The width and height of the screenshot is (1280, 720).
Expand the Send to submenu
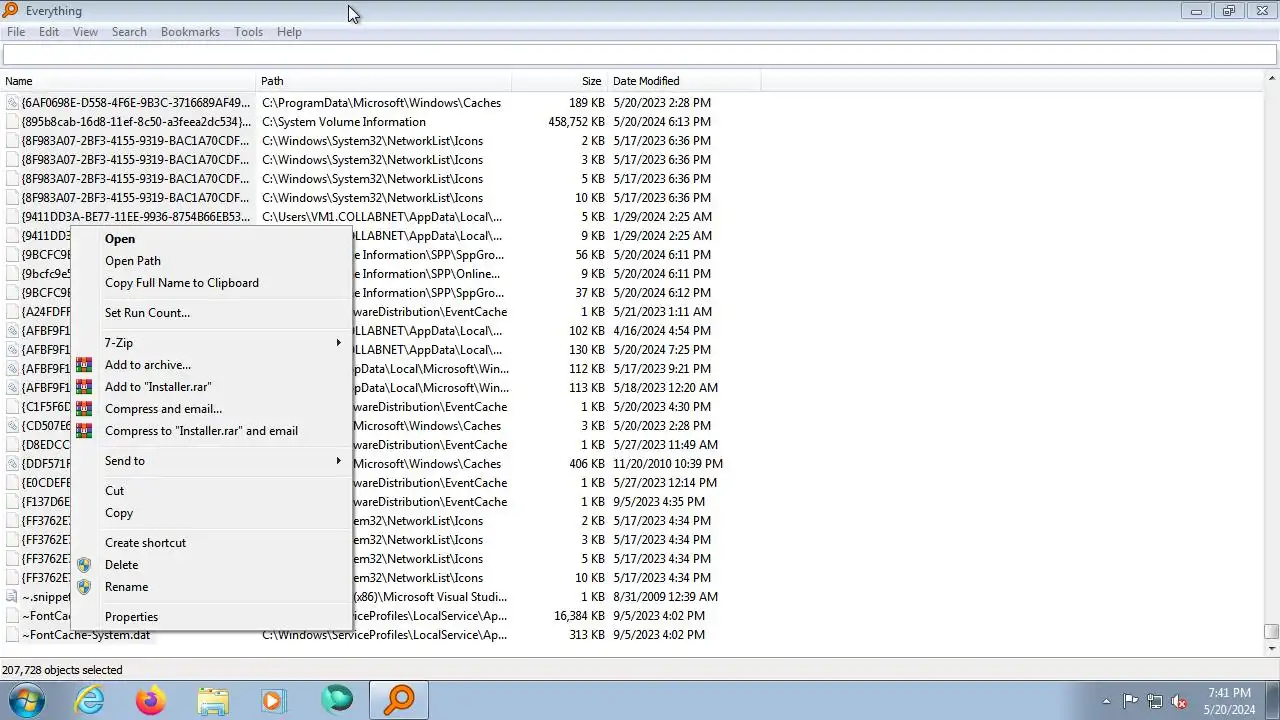(213, 461)
